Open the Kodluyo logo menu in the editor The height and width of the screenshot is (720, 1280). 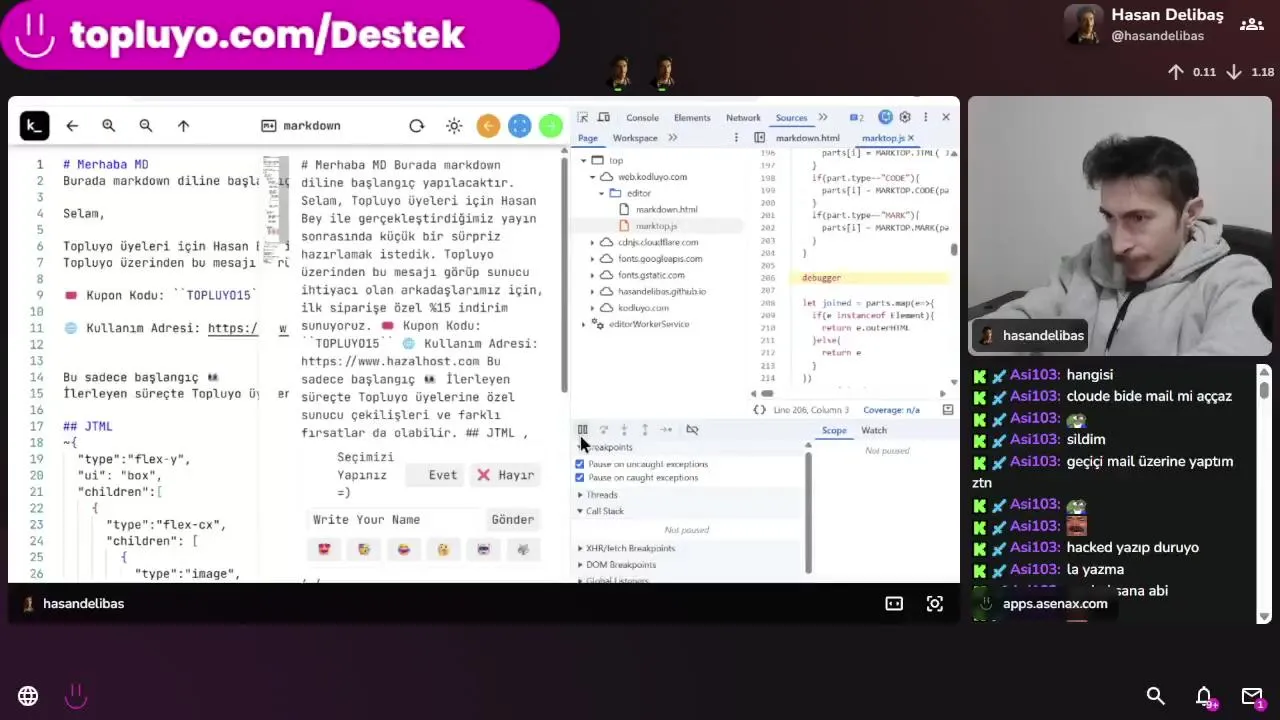coord(34,125)
